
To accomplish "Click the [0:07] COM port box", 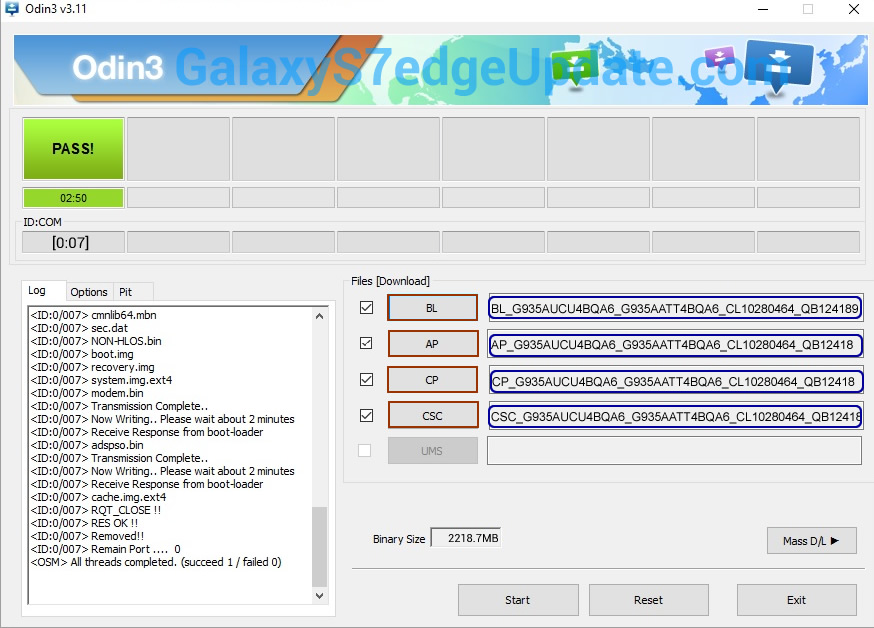I will 73,242.
